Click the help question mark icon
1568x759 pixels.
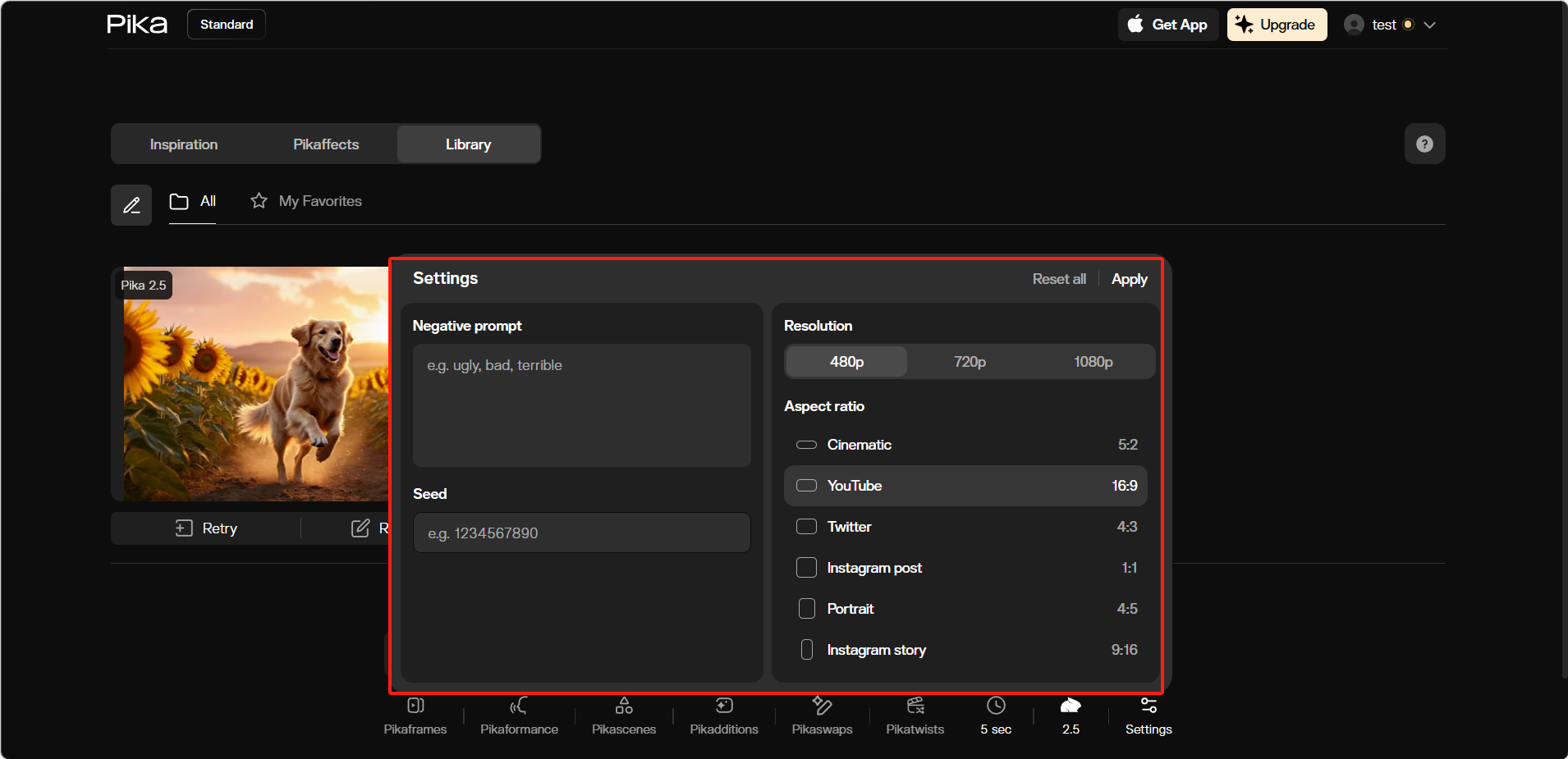pyautogui.click(x=1424, y=144)
